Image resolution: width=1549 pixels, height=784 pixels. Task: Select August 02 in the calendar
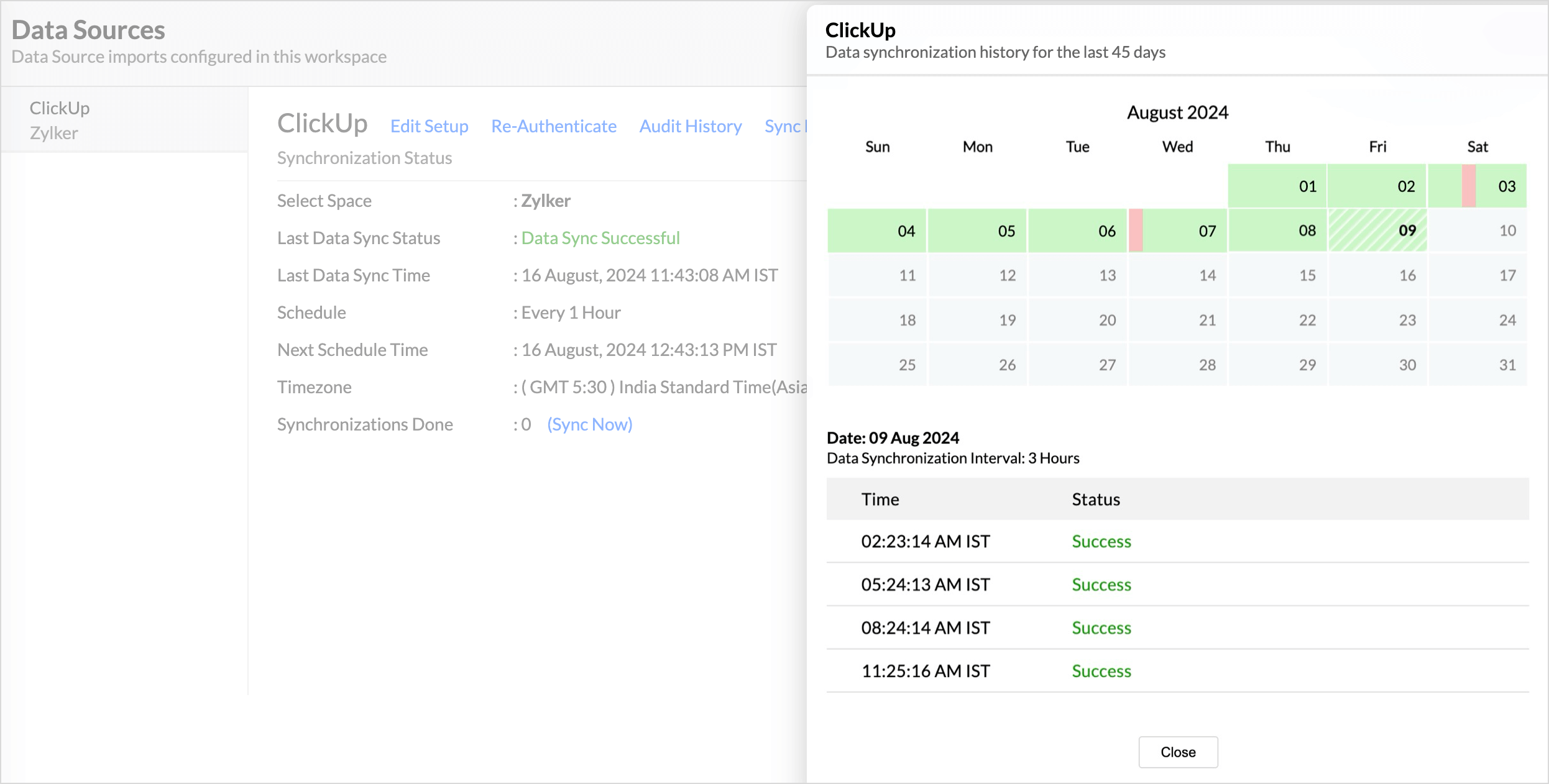[1377, 186]
